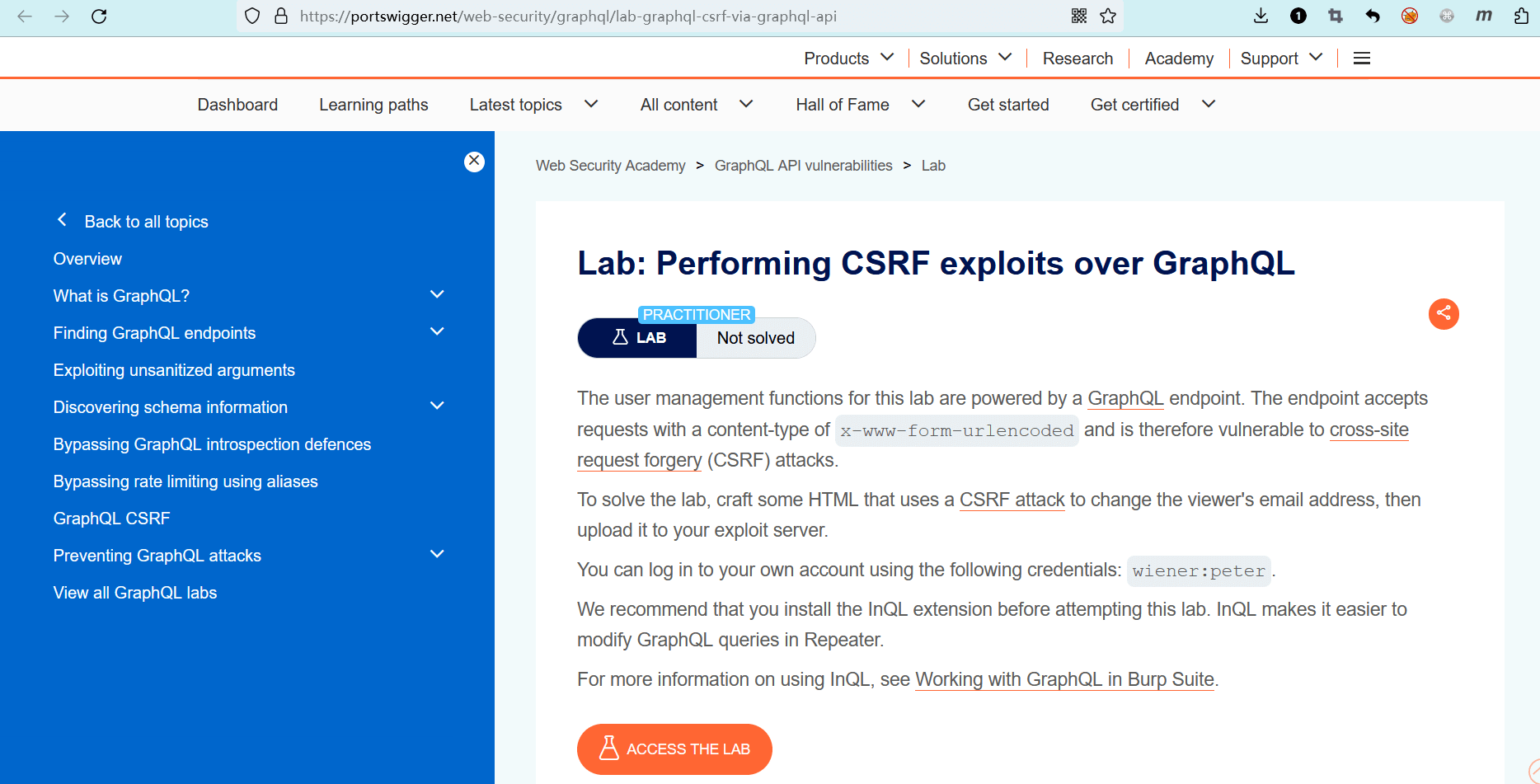Follow the CSRF attack link
The width and height of the screenshot is (1540, 784).
click(x=1012, y=500)
